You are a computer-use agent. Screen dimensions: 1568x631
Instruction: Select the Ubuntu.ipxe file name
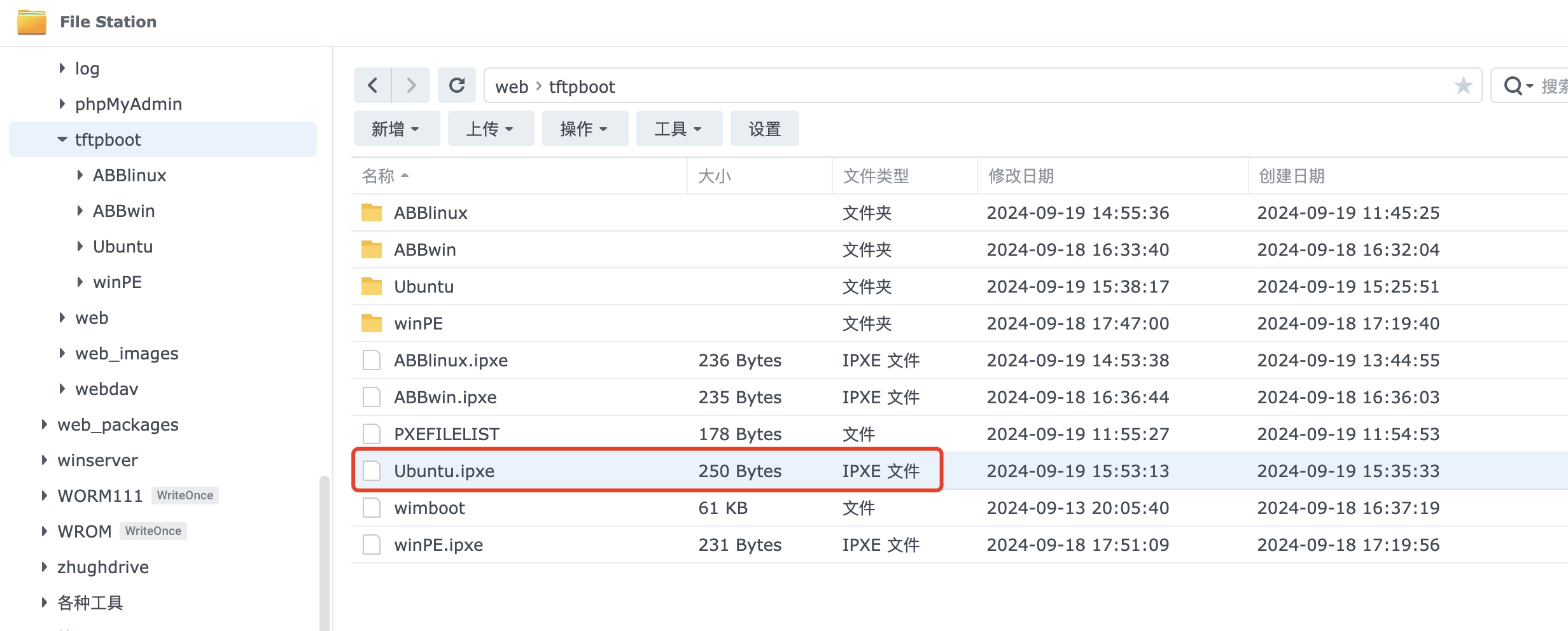[444, 471]
